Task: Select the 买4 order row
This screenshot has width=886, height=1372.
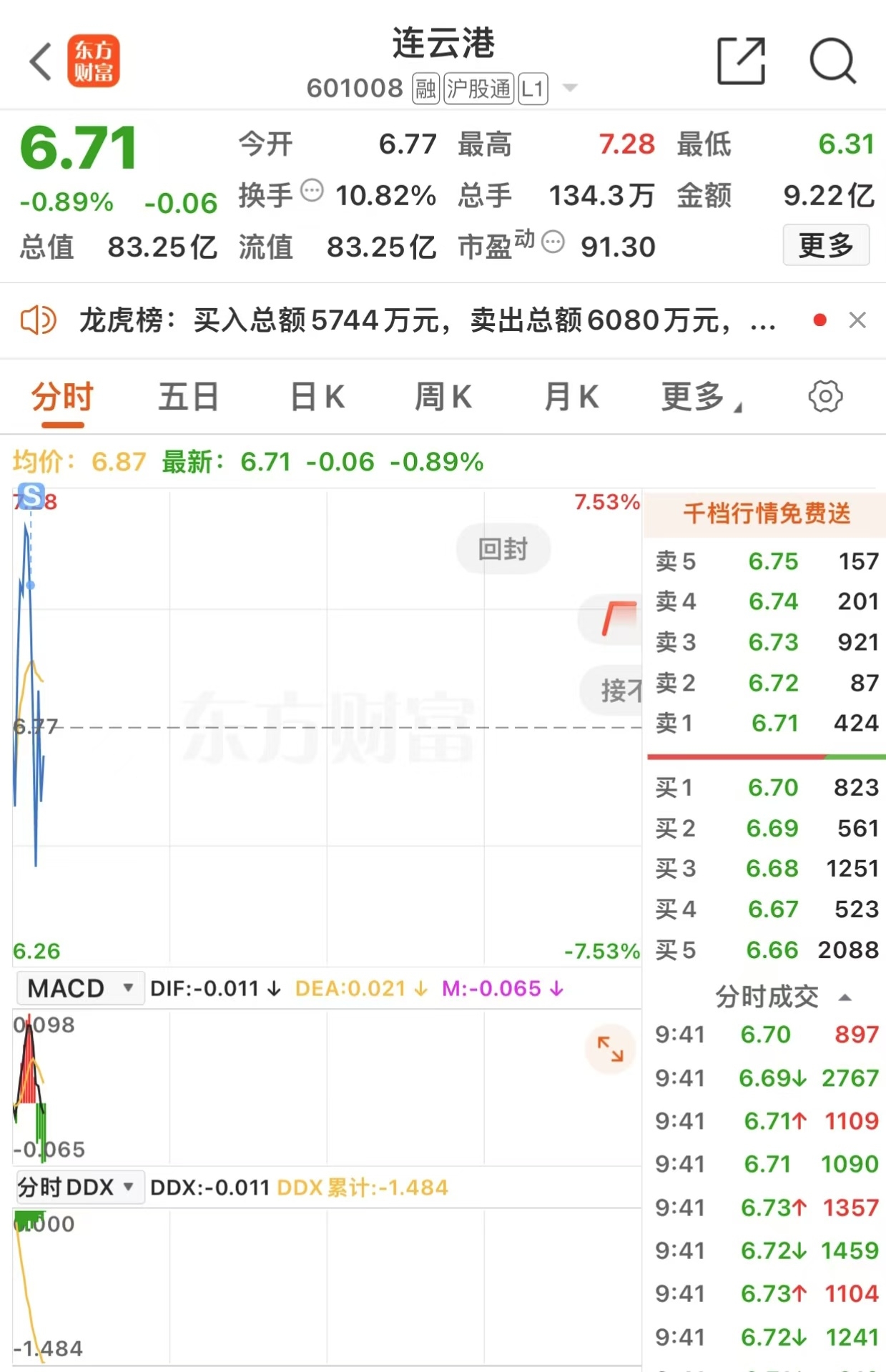Action: [x=766, y=909]
